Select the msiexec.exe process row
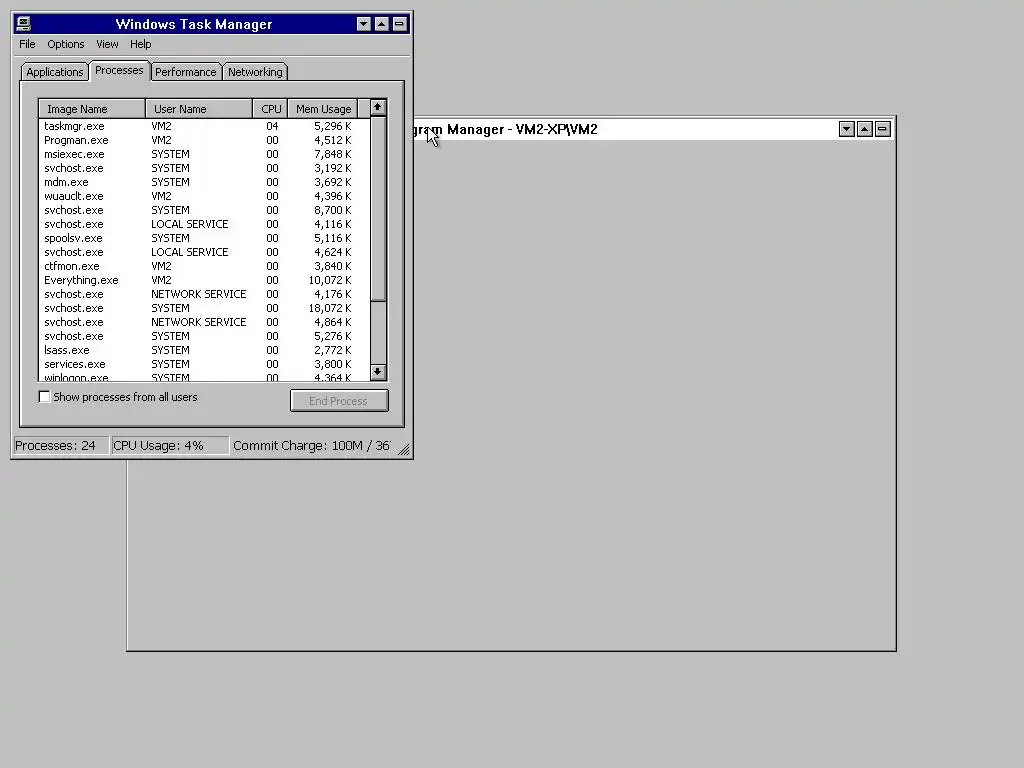 [x=204, y=154]
